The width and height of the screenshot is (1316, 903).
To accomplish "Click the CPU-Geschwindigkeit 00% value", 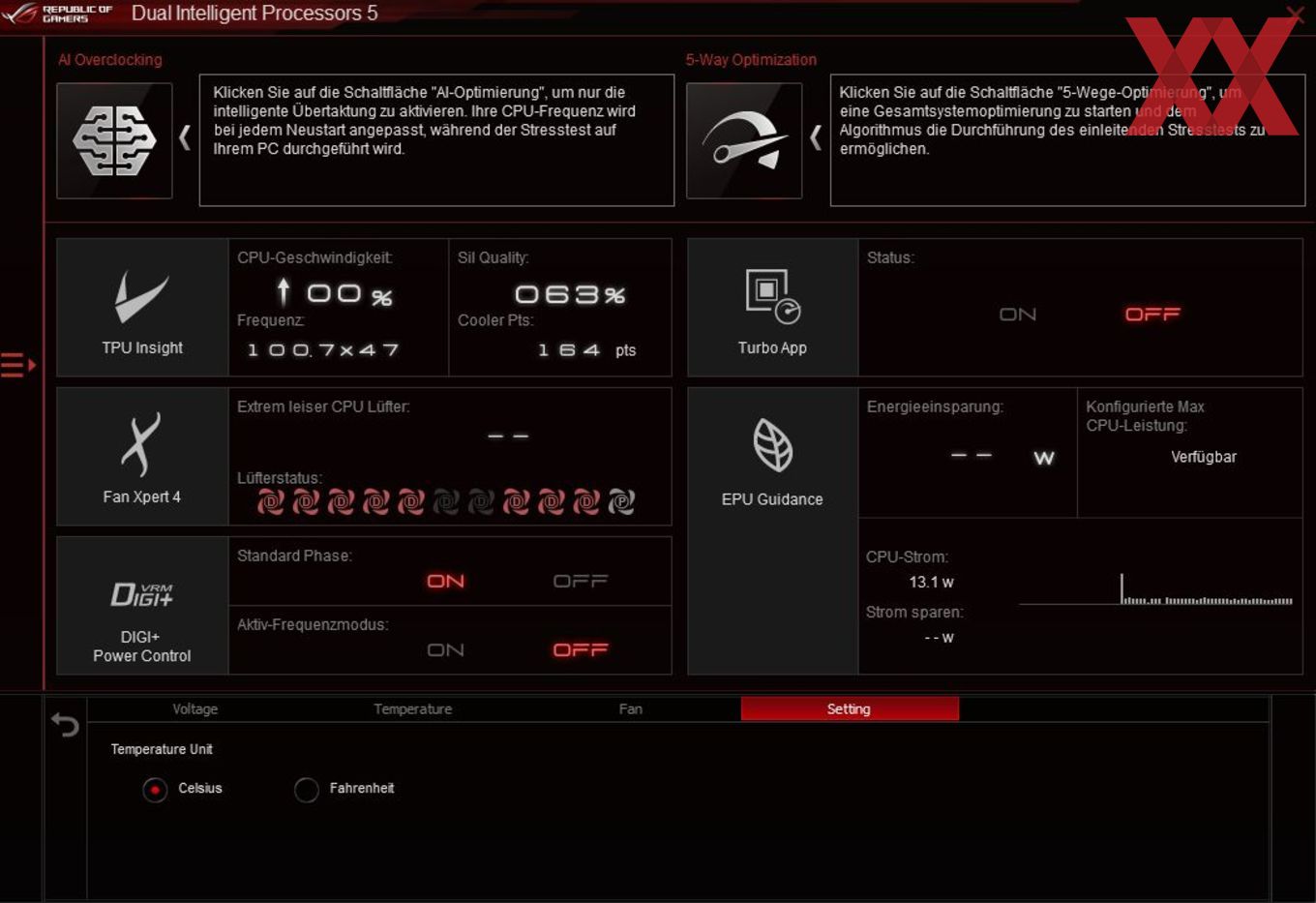I will click(335, 293).
